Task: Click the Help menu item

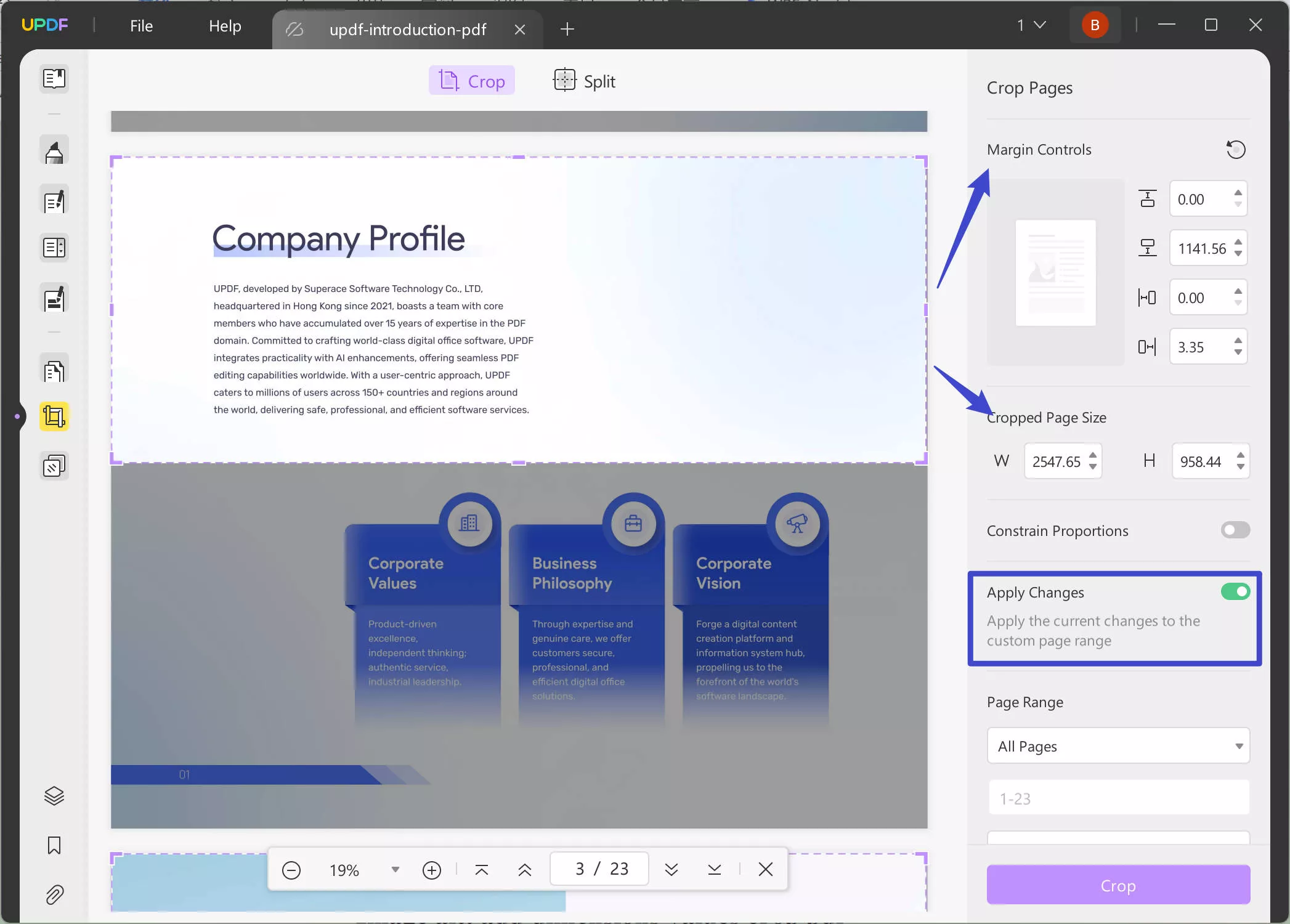Action: 225,25
